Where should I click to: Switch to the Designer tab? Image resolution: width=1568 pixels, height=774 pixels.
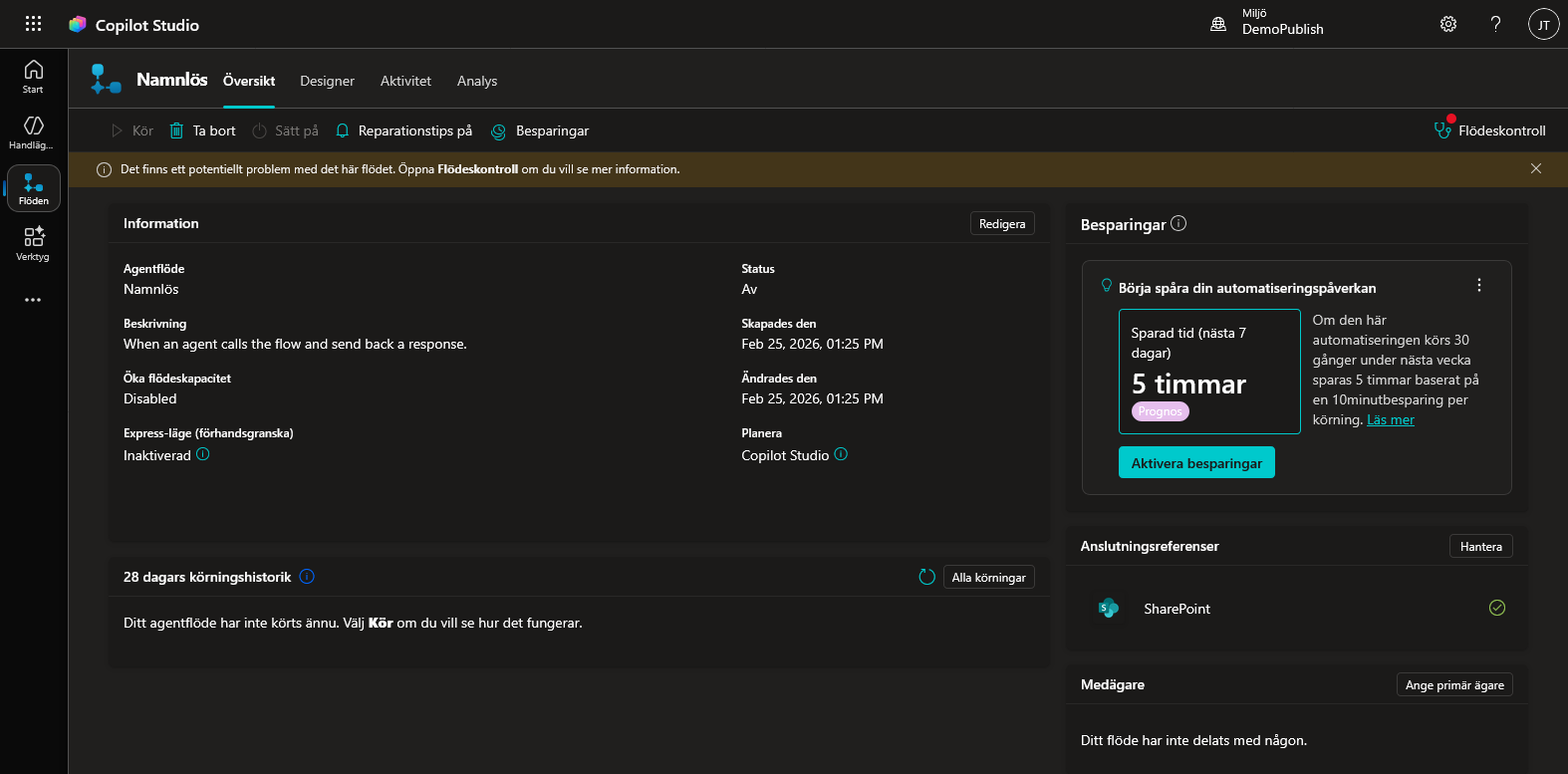tap(327, 81)
